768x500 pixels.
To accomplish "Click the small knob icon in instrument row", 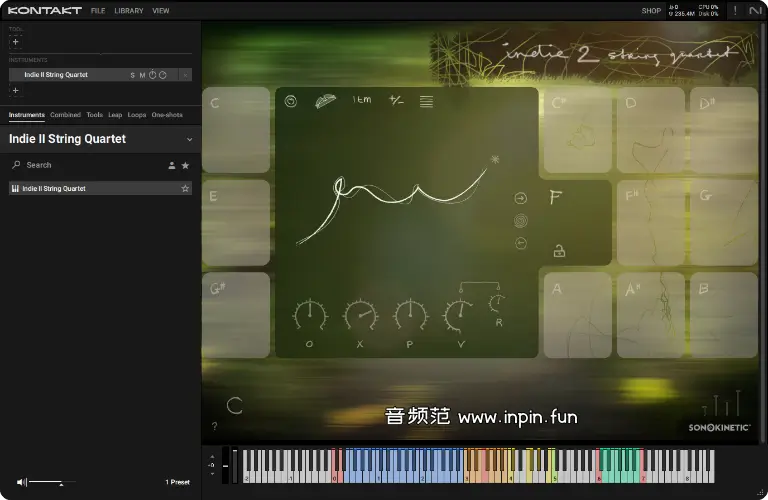I will (x=163, y=75).
